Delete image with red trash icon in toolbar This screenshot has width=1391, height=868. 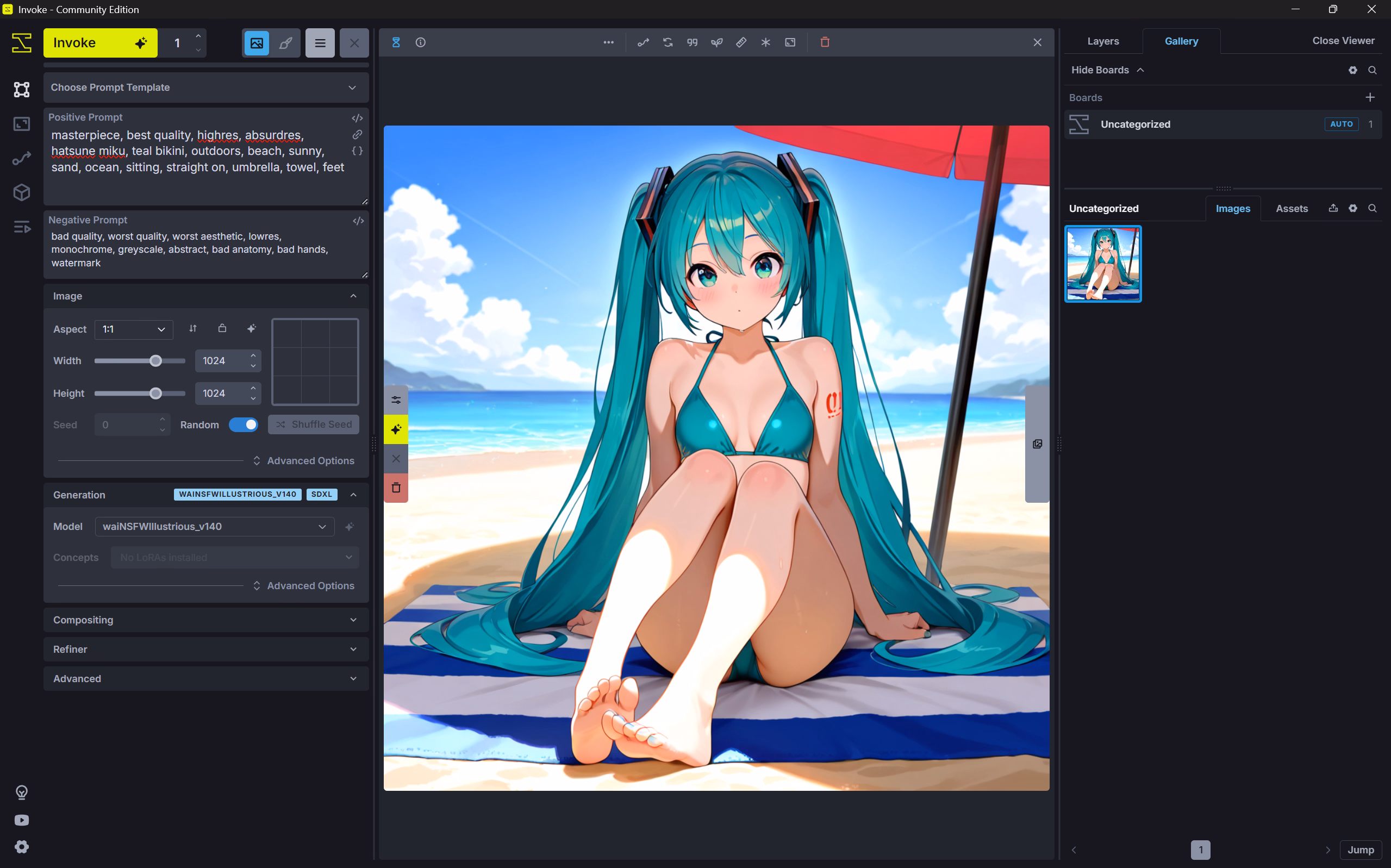pyautogui.click(x=825, y=42)
